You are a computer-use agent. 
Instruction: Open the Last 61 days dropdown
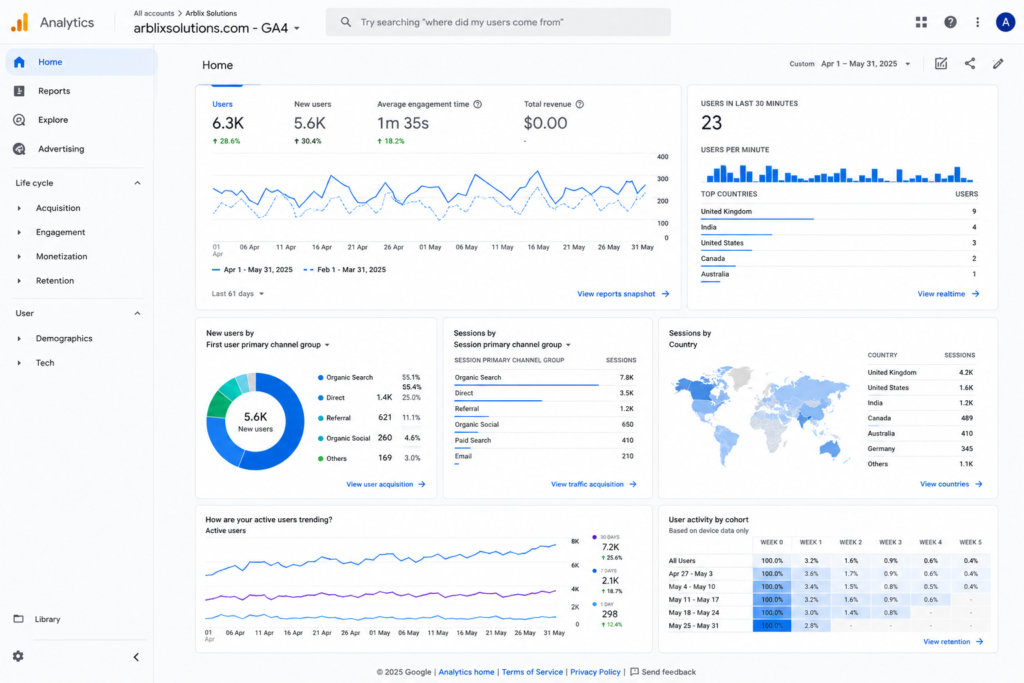coord(238,294)
